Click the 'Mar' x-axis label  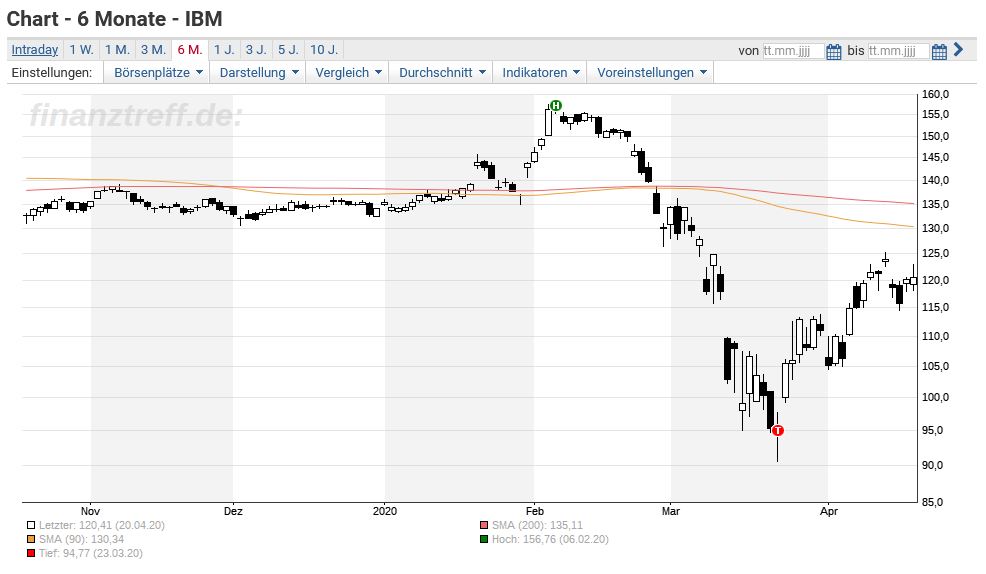point(670,511)
